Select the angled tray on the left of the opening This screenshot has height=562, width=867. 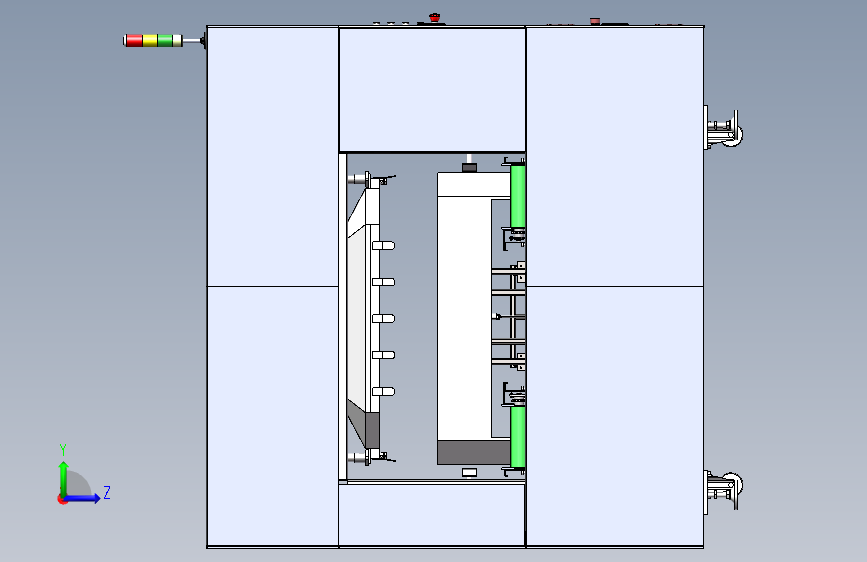[363, 318]
